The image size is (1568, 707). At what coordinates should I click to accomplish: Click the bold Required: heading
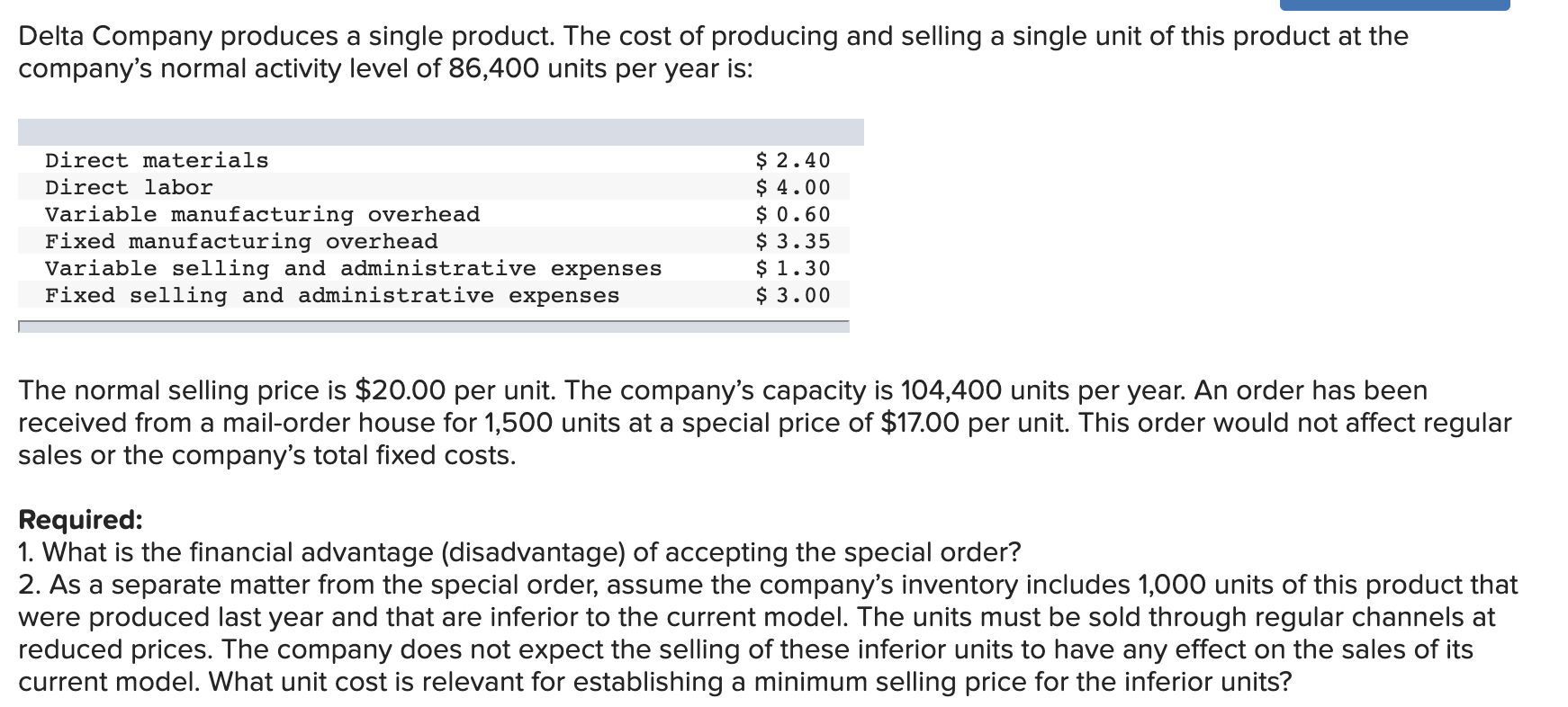tap(80, 520)
